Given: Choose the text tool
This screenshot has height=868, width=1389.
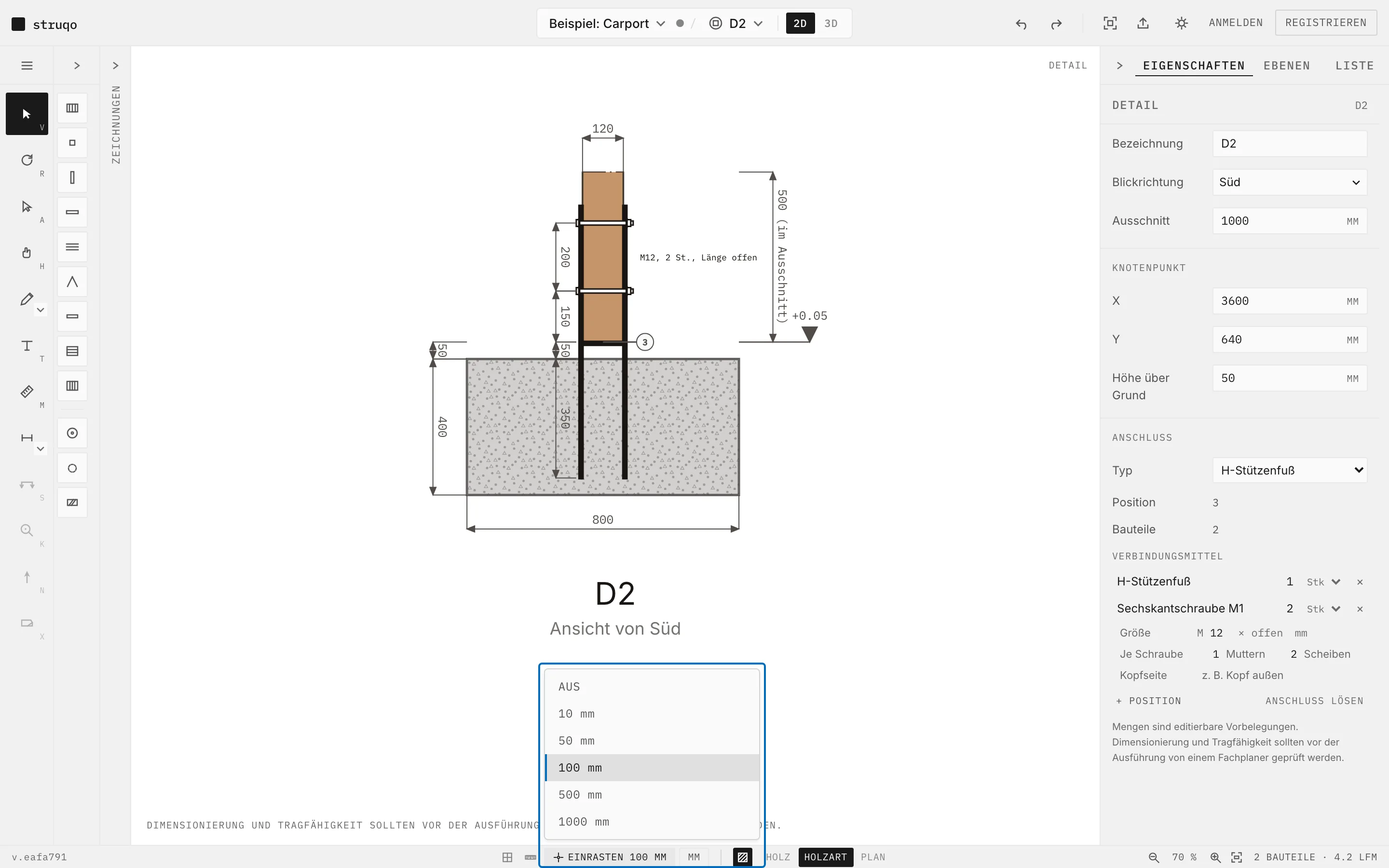Looking at the screenshot, I should 27,346.
